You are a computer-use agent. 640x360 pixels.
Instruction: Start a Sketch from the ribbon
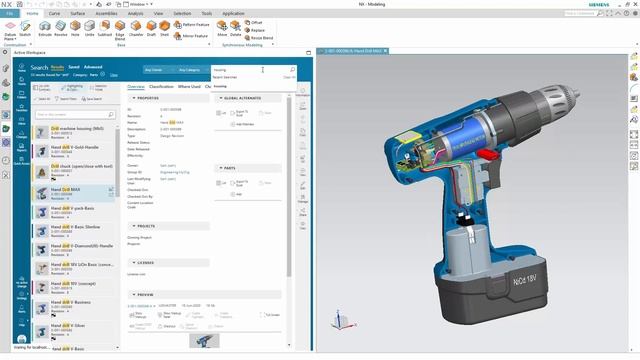tap(25, 29)
